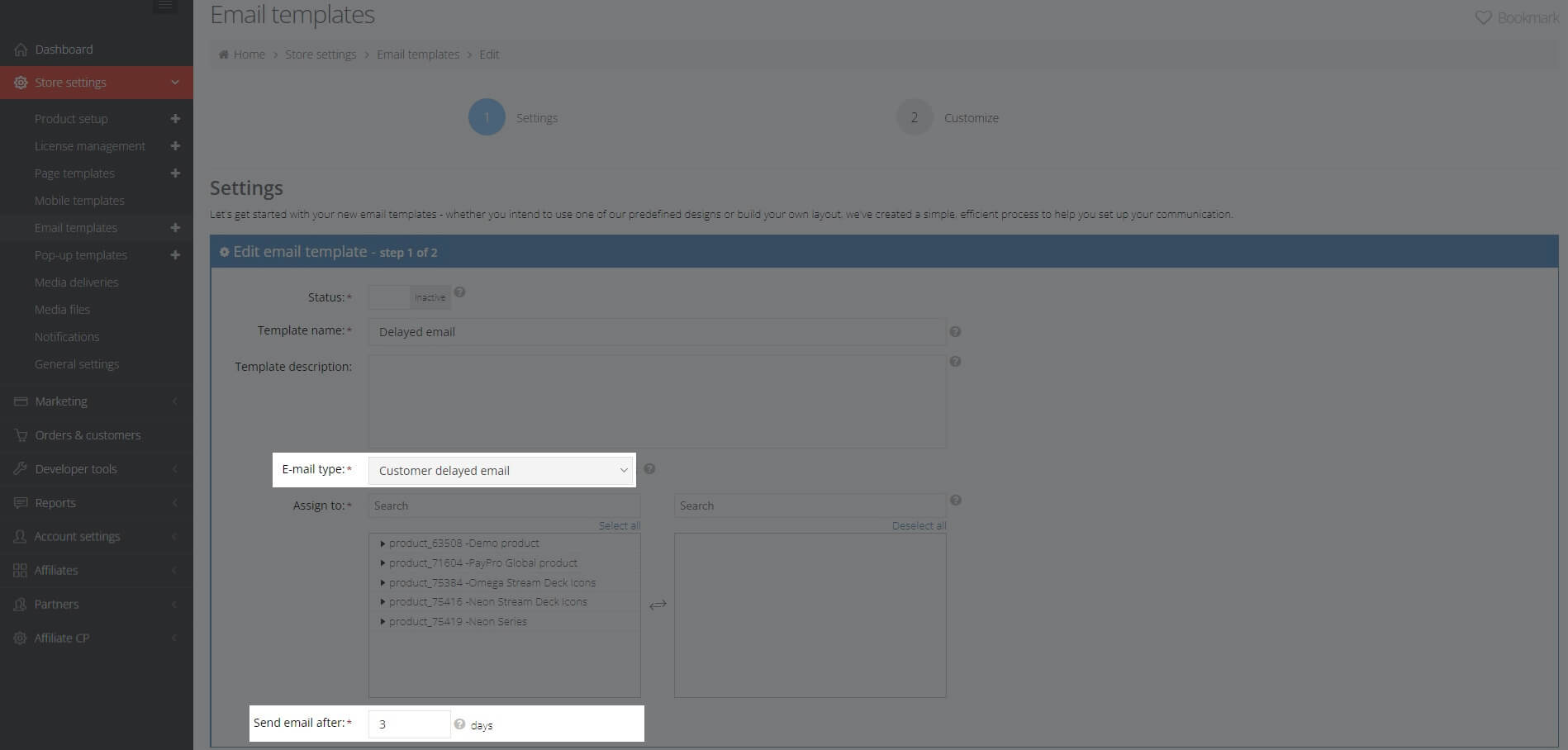The width and height of the screenshot is (1568, 750).
Task: Click the Select all link
Action: 620,525
